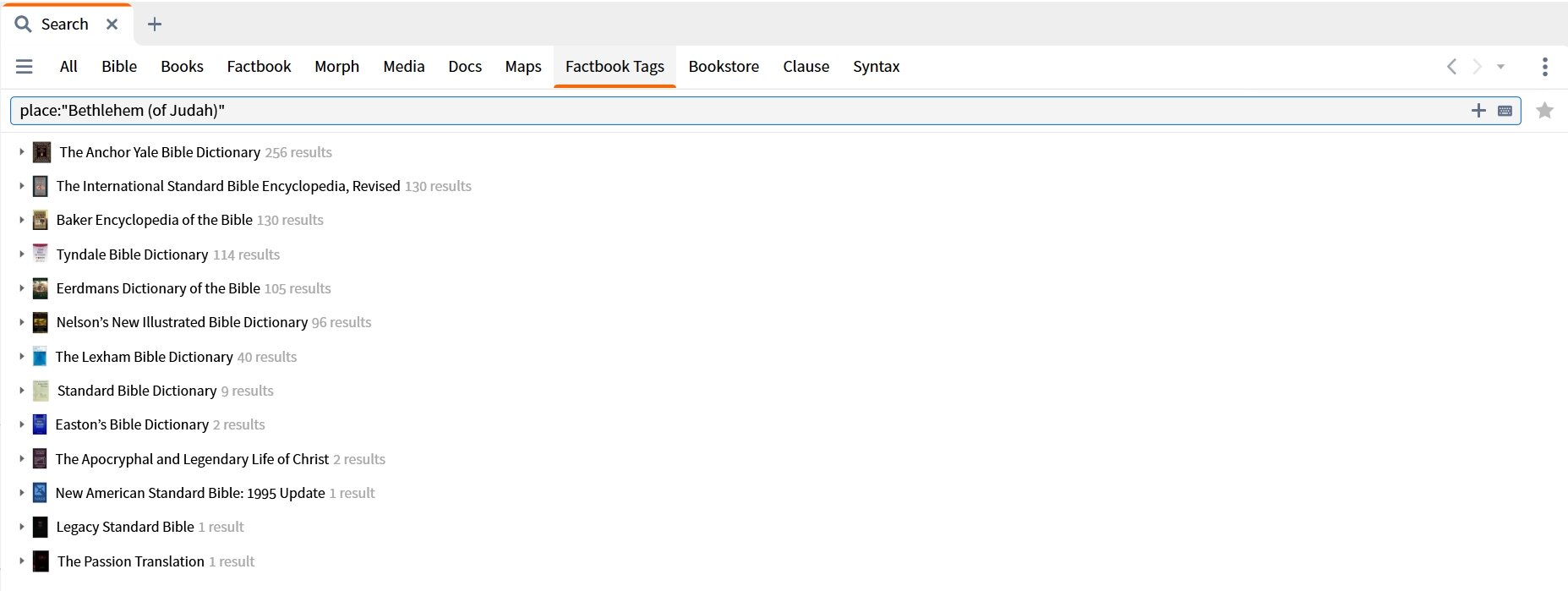Open Tyndale Bible Dictionary title
The width and height of the screenshot is (1568, 591).
[x=132, y=254]
